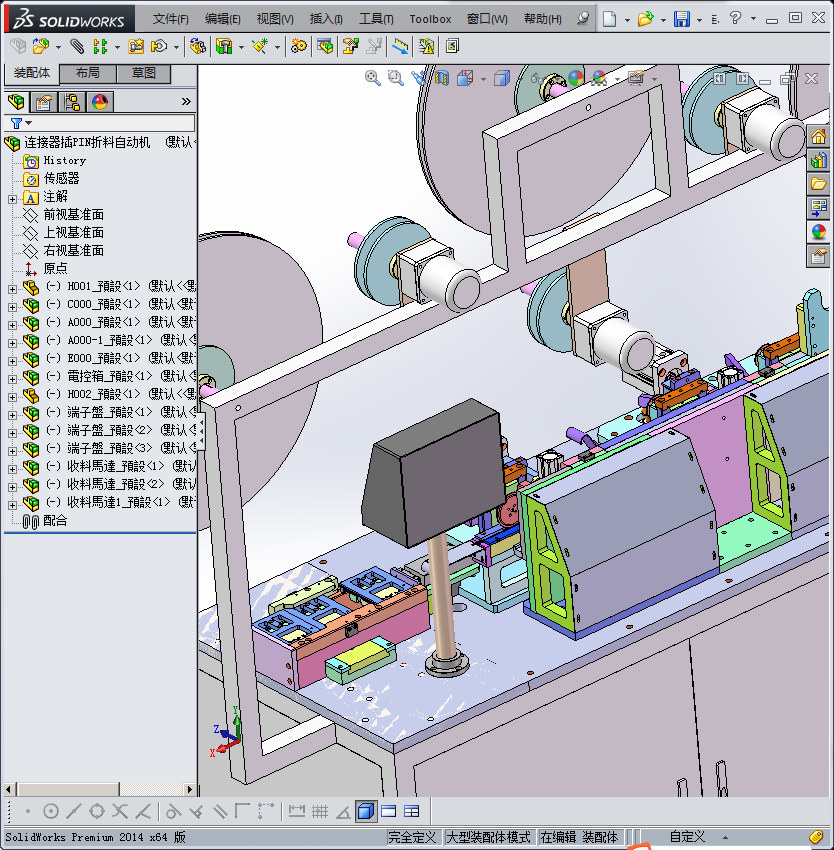
Task: Toggle the Quadrant snap icon
Action: [x=97, y=811]
